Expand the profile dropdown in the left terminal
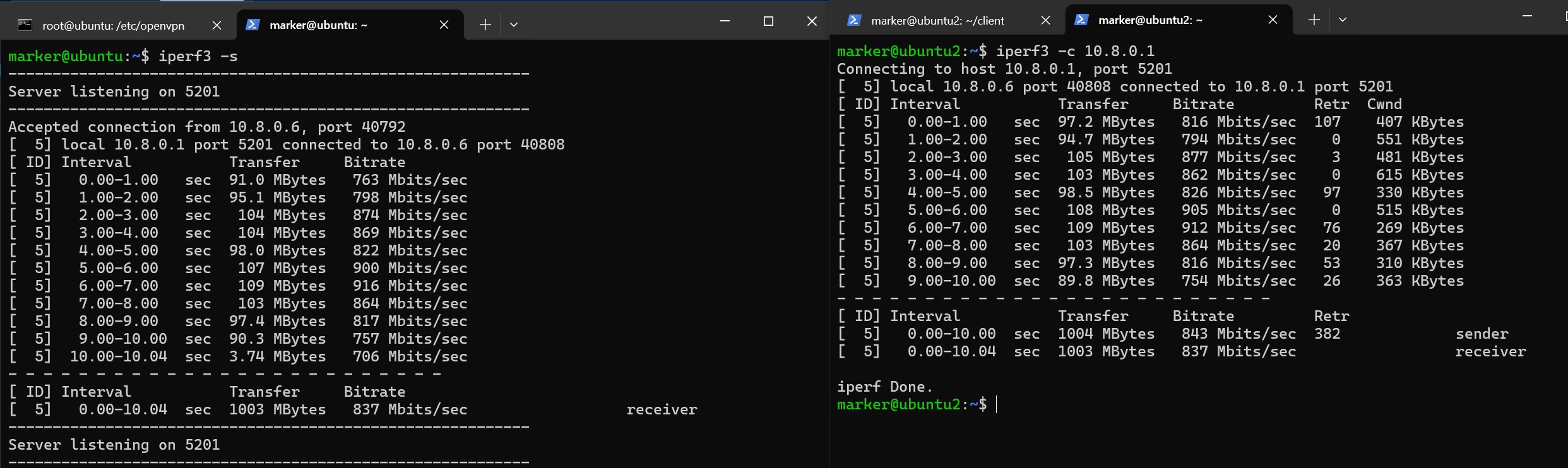Image resolution: width=1568 pixels, height=468 pixels. click(x=514, y=25)
